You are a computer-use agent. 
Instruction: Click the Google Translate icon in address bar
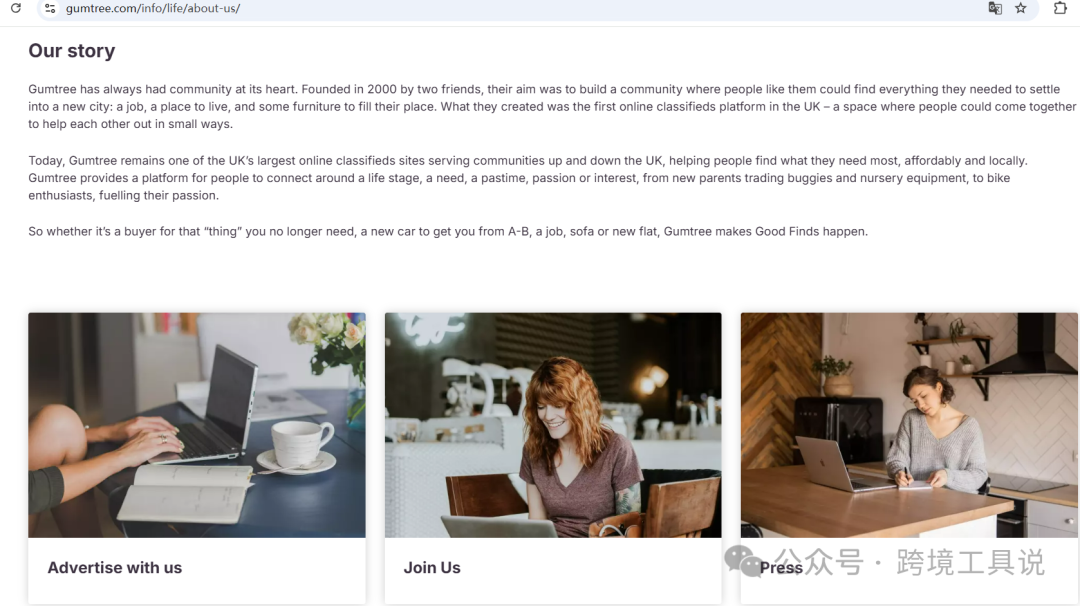(x=995, y=8)
